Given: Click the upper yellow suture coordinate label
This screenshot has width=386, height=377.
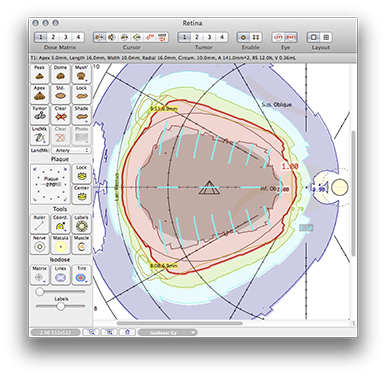Looking at the screenshot, I should coord(164,109).
